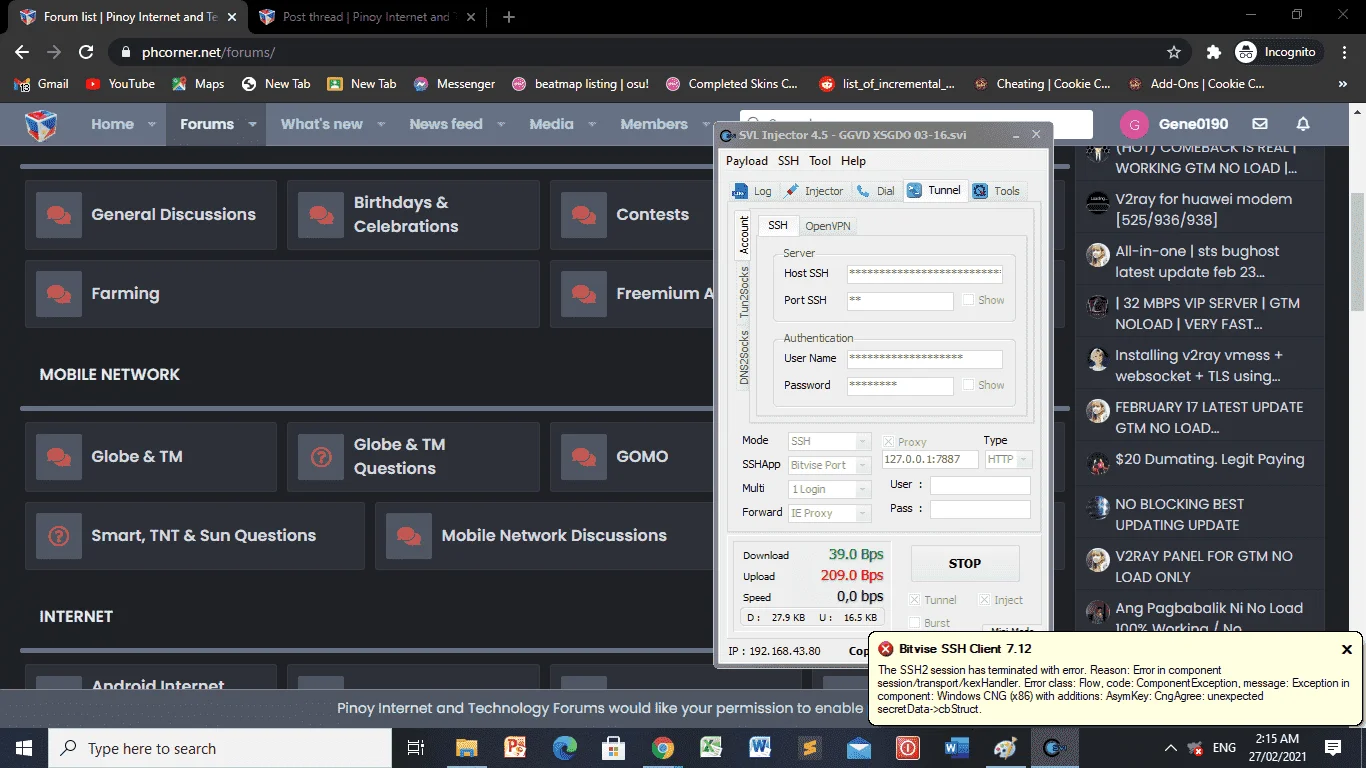Open the SSHApp dropdown showing Bitvise Port
Image resolution: width=1366 pixels, height=768 pixels.
[x=829, y=465]
